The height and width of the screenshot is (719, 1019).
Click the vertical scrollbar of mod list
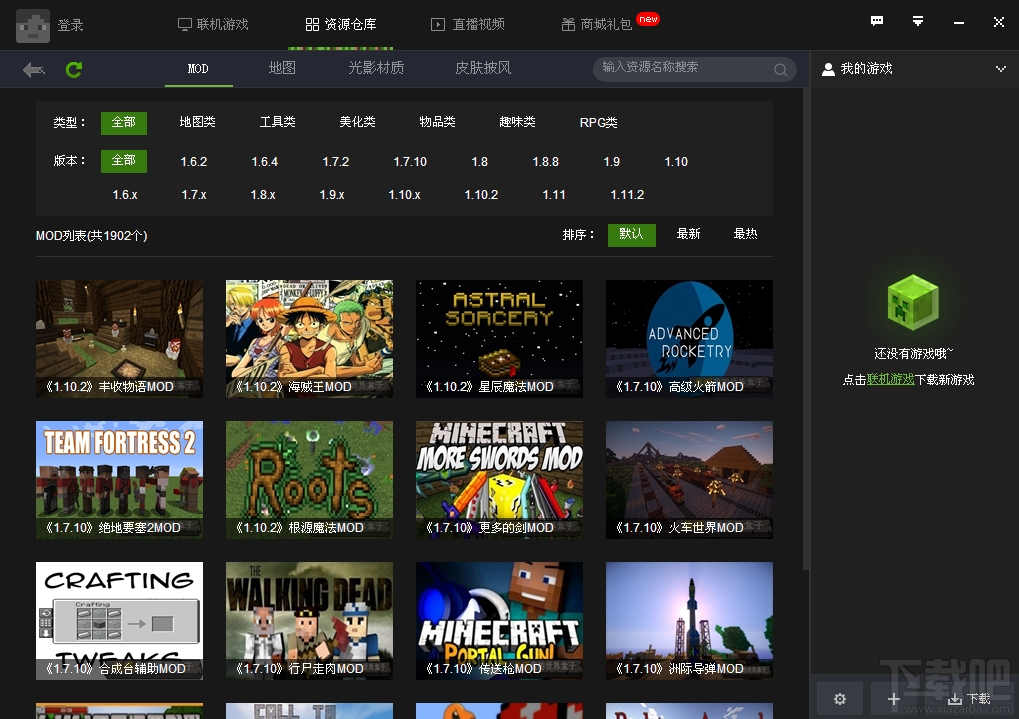[x=806, y=328]
